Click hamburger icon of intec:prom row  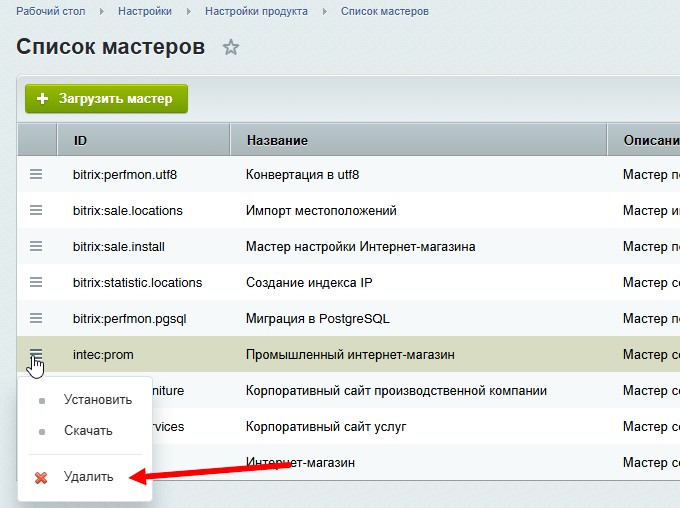coord(36,354)
